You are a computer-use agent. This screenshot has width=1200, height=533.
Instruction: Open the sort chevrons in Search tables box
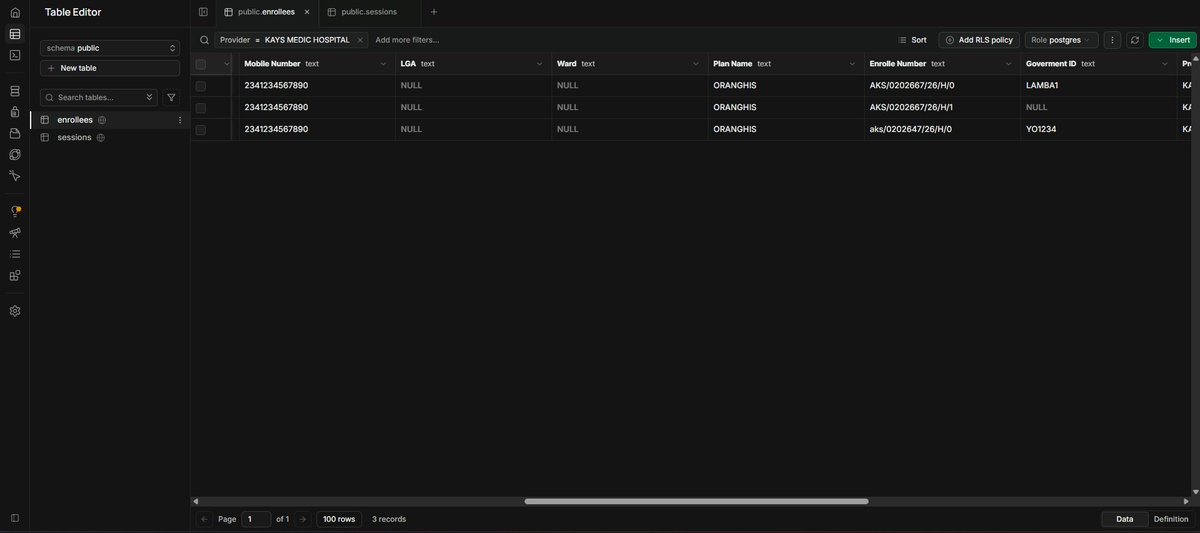(151, 97)
